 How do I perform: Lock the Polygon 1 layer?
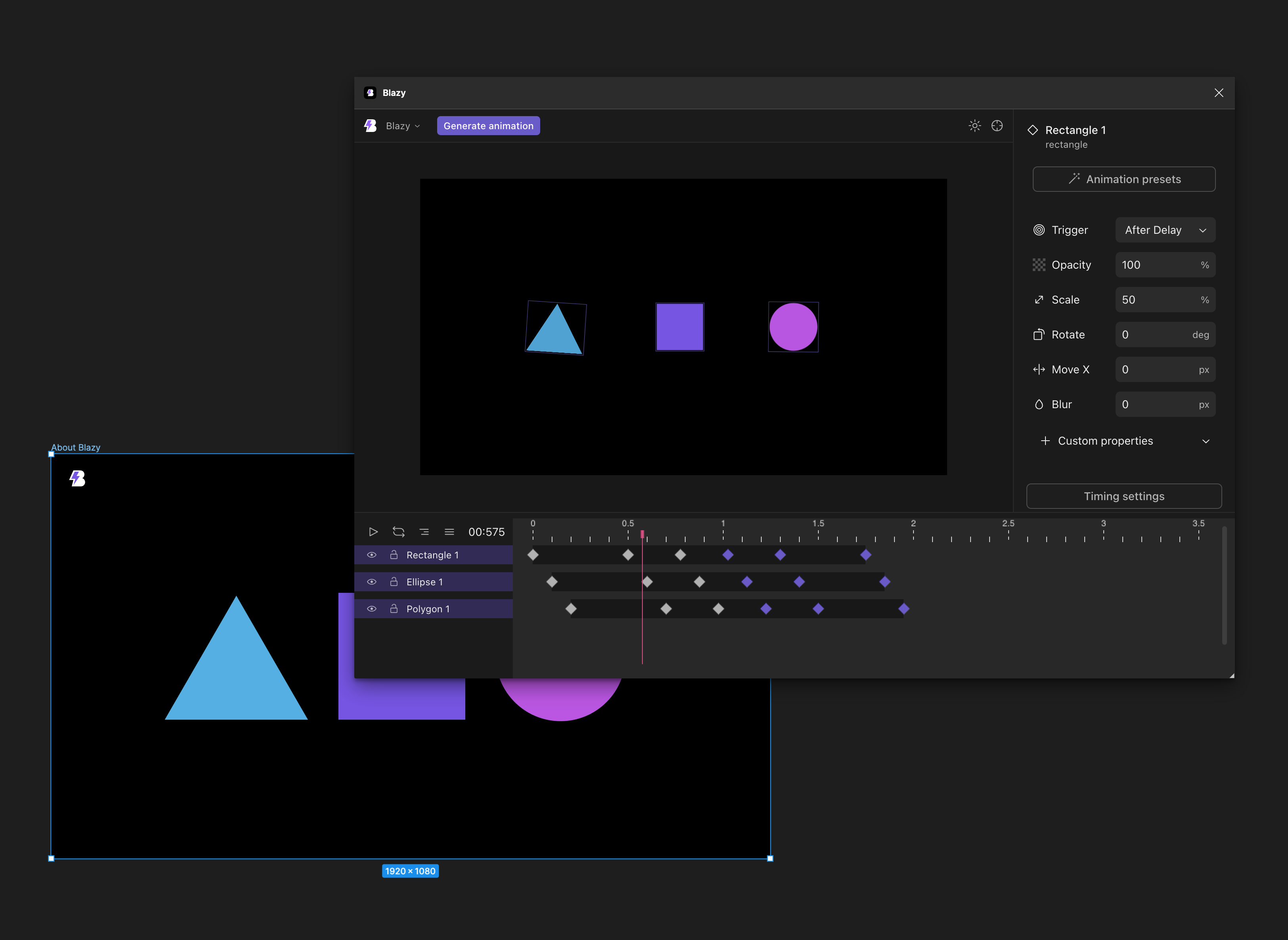point(394,608)
